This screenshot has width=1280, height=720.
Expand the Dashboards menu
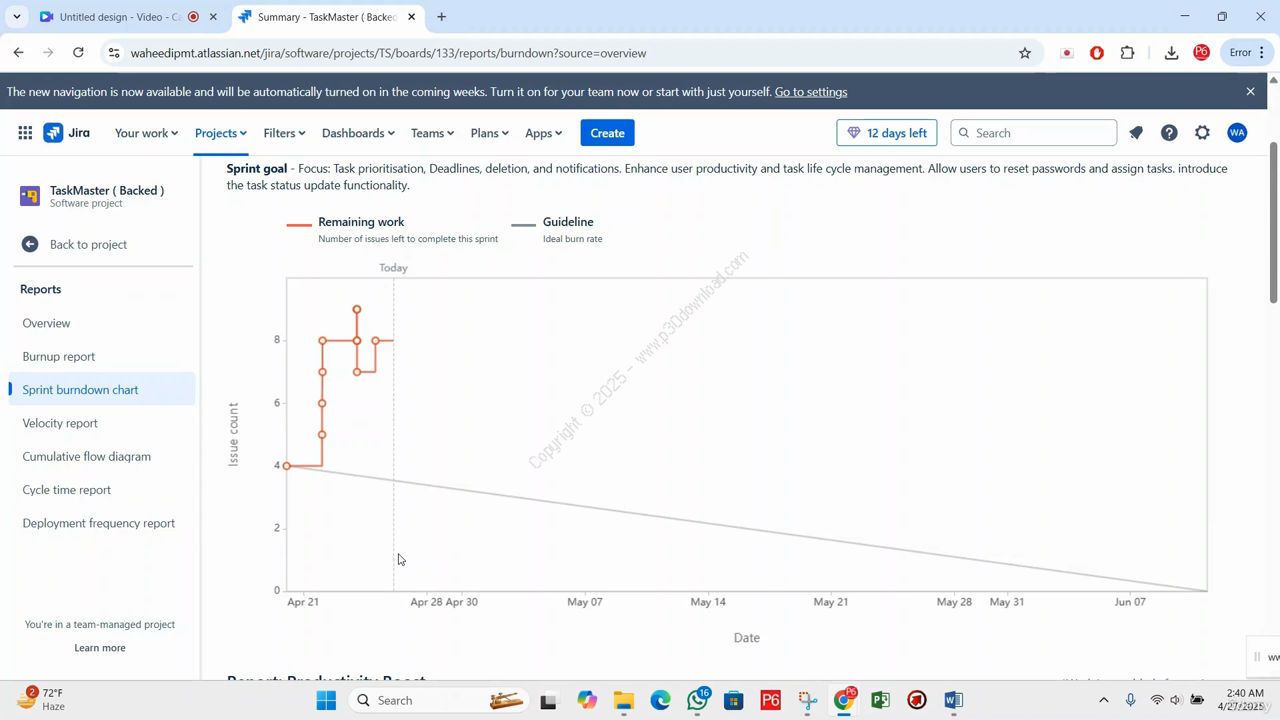(x=358, y=133)
